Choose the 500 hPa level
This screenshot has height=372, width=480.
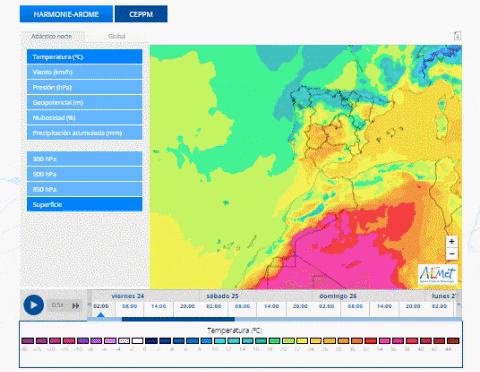click(x=85, y=174)
